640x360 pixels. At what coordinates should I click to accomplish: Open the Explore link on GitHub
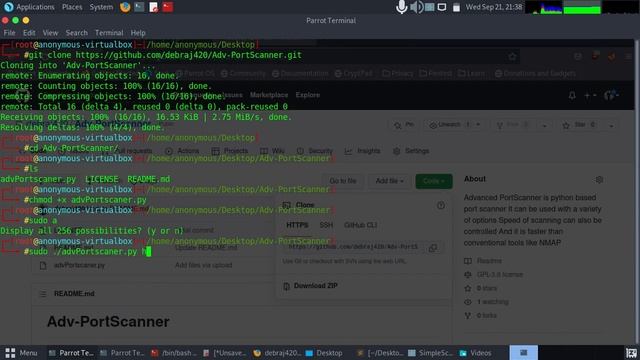coord(308,95)
